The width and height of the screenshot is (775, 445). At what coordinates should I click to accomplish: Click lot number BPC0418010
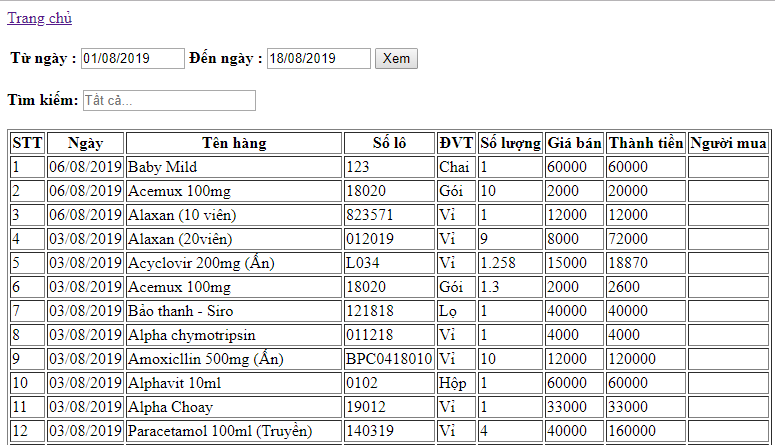[389, 359]
